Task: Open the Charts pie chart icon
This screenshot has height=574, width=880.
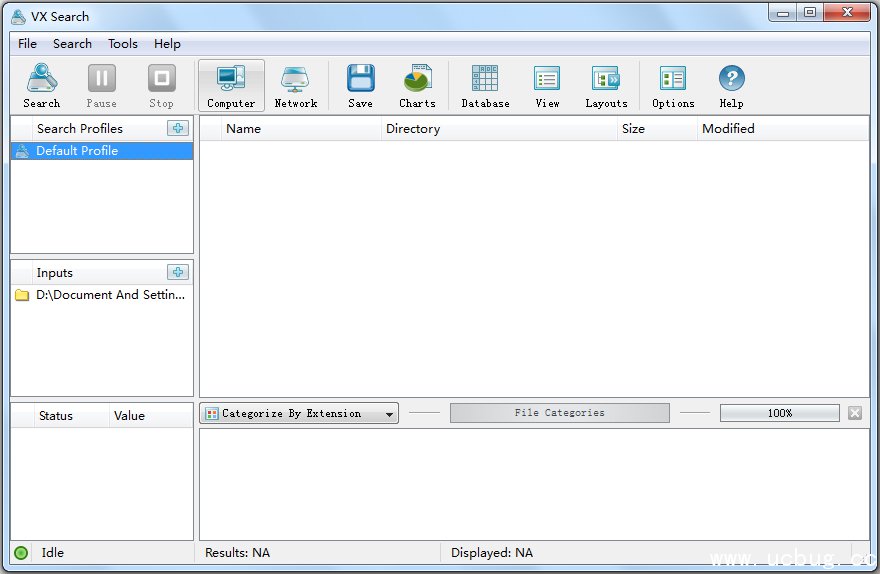Action: (417, 86)
